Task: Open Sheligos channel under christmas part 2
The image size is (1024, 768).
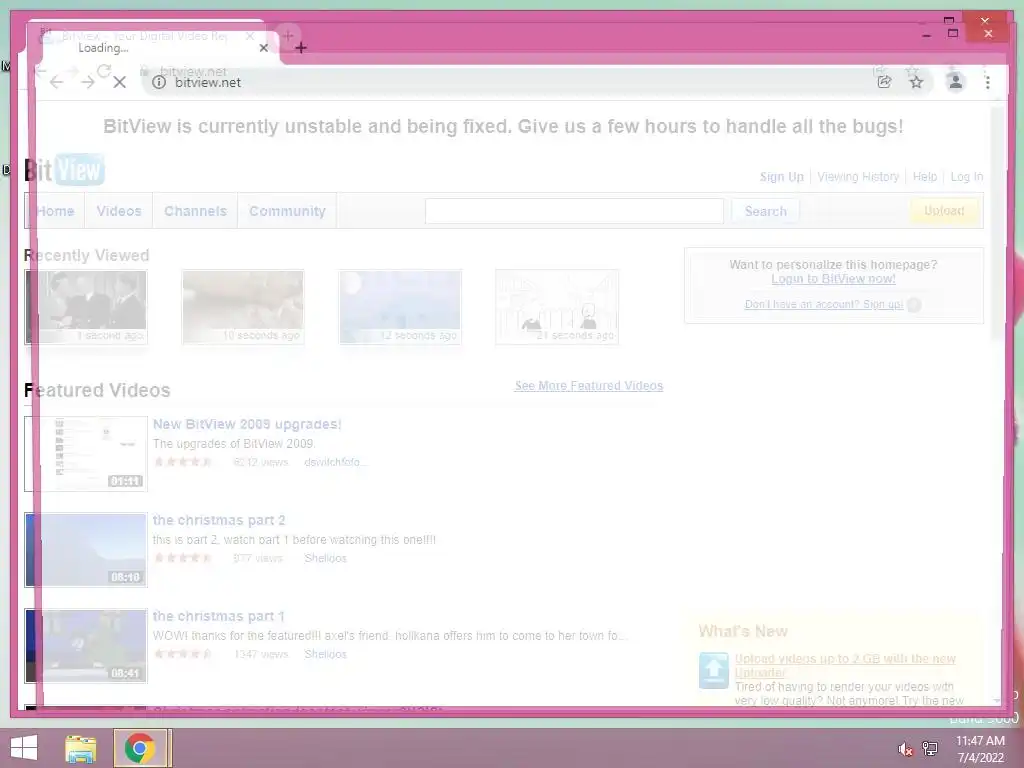Action: (x=325, y=558)
